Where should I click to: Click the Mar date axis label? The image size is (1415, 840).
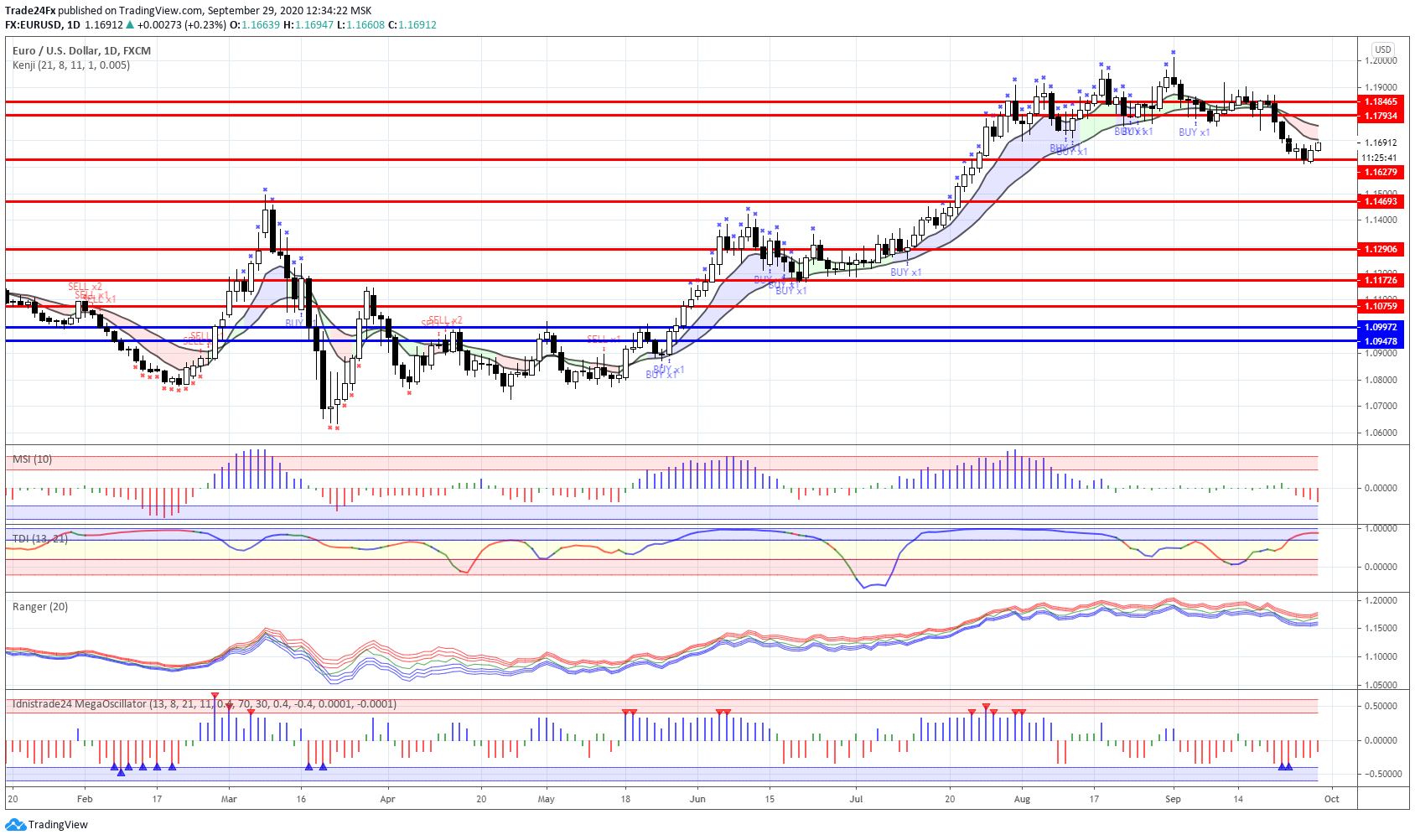[x=229, y=799]
